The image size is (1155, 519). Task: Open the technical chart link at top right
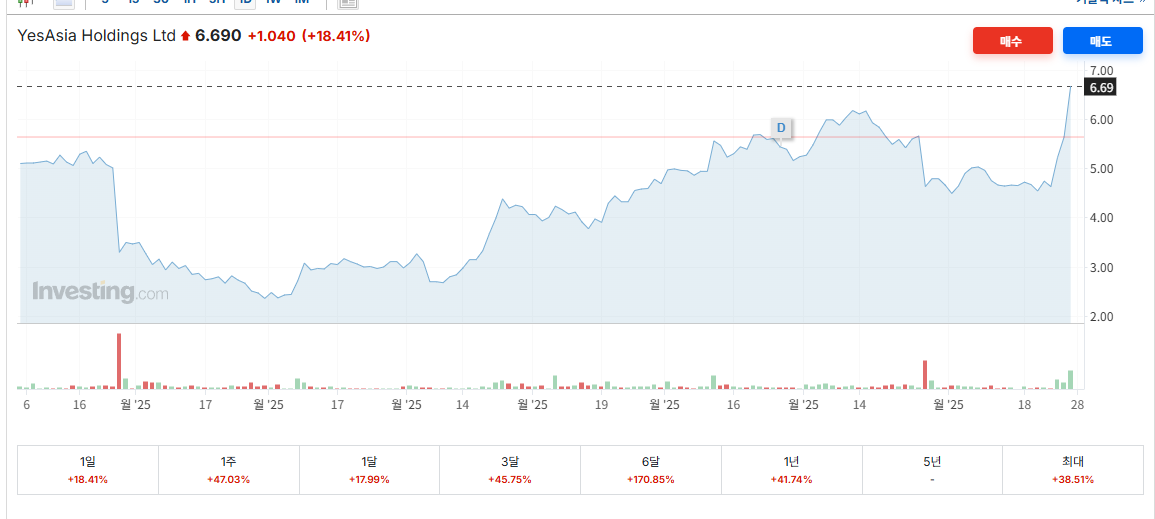click(x=1112, y=2)
